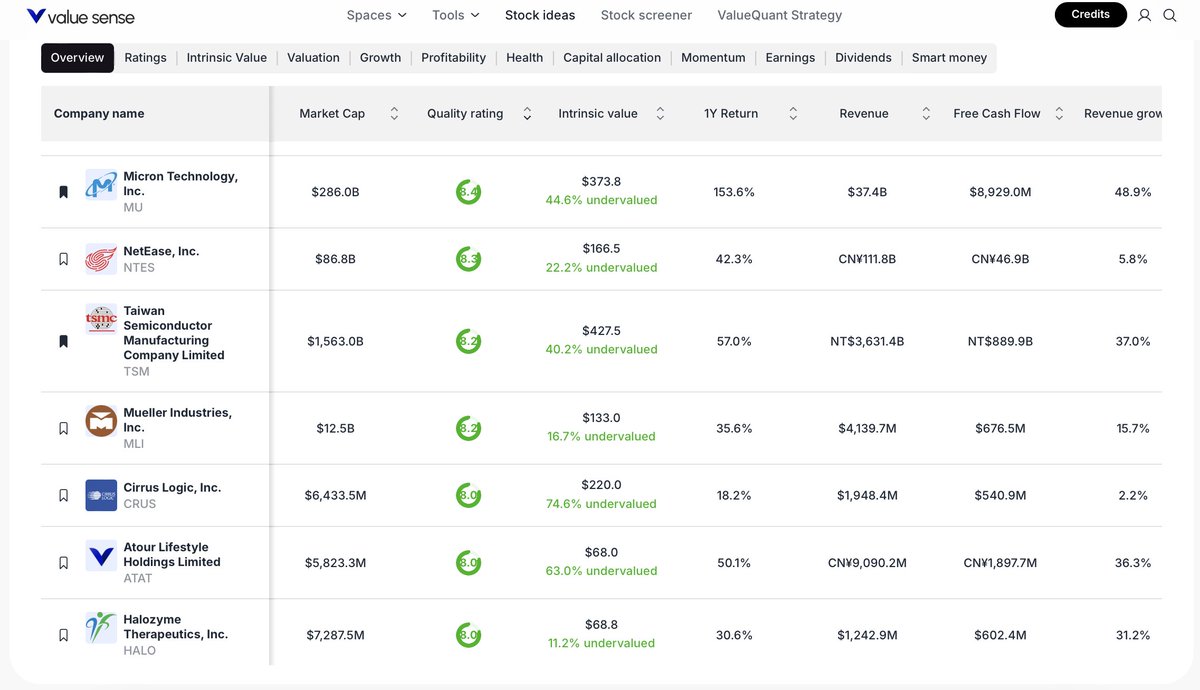Switch to the Momentum tab
This screenshot has width=1200, height=690.
(x=713, y=58)
